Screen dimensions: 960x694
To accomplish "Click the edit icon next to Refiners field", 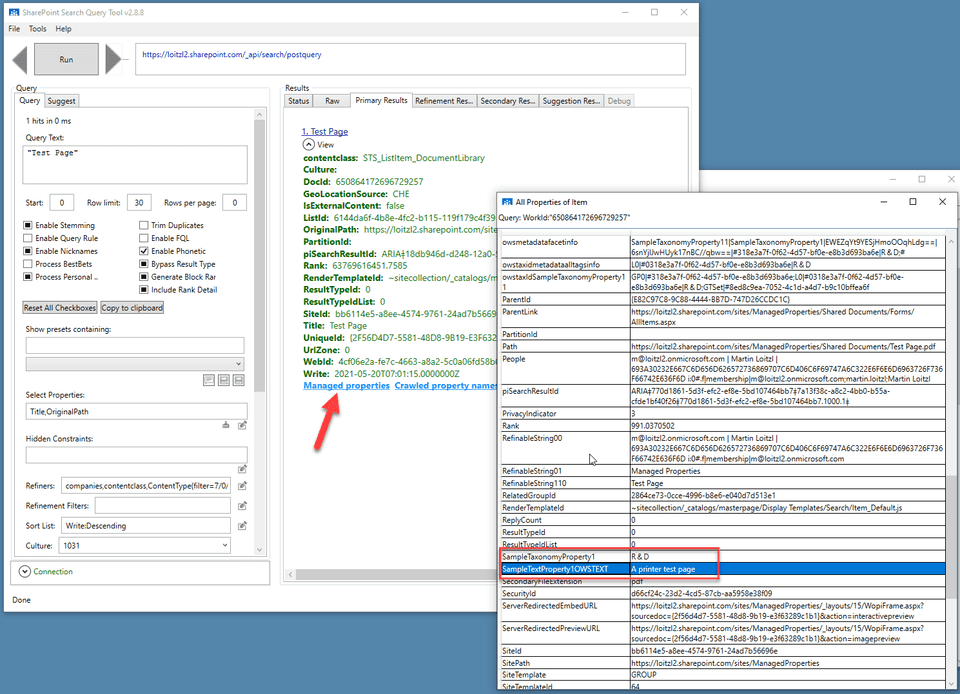I will coord(243,485).
